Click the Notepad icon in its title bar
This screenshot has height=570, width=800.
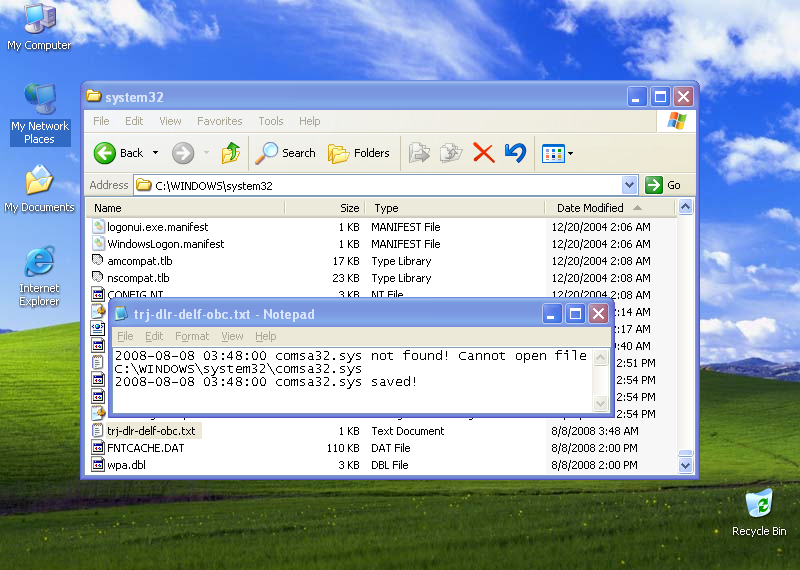[121, 313]
